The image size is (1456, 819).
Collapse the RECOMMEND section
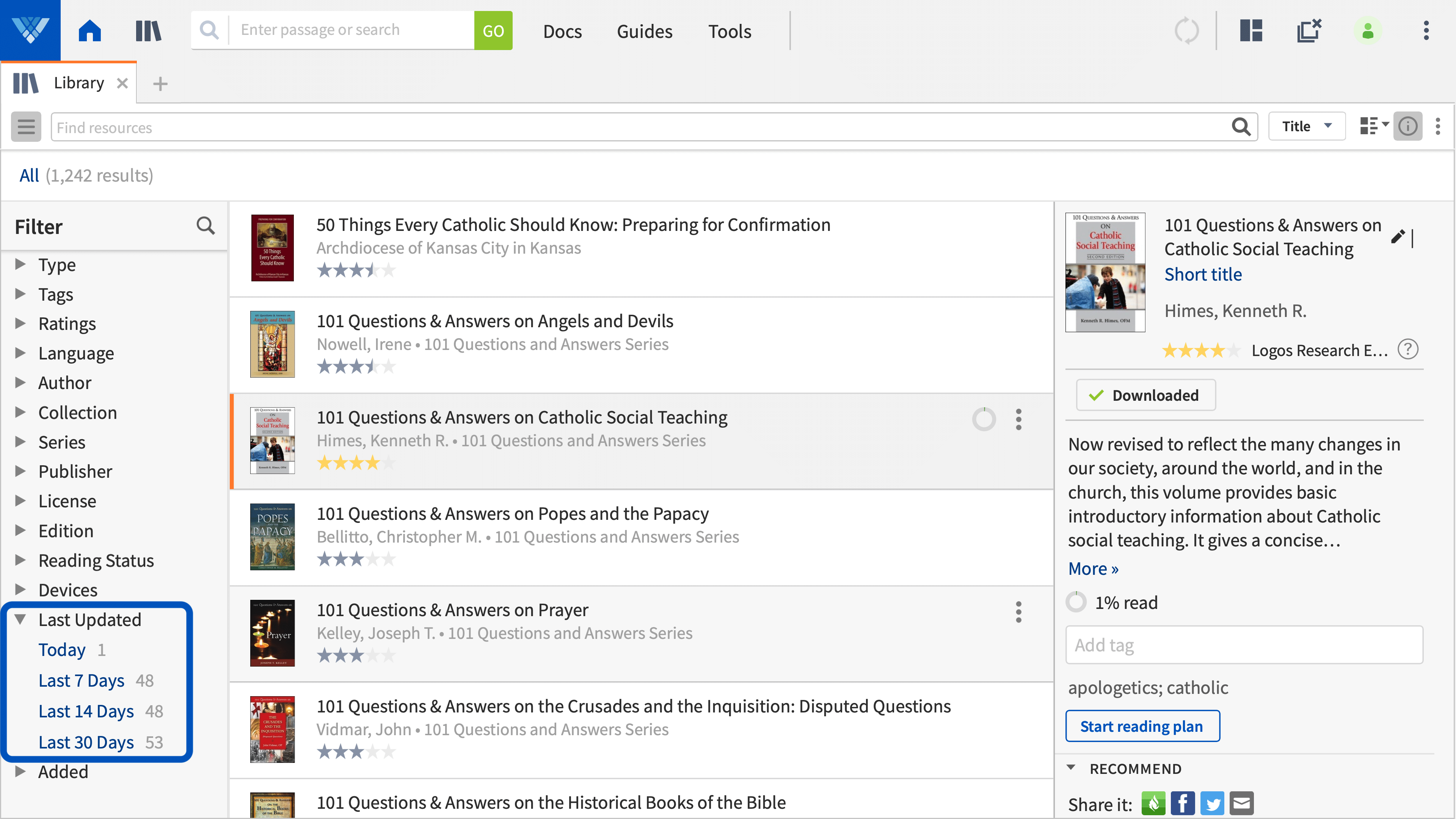(1070, 767)
